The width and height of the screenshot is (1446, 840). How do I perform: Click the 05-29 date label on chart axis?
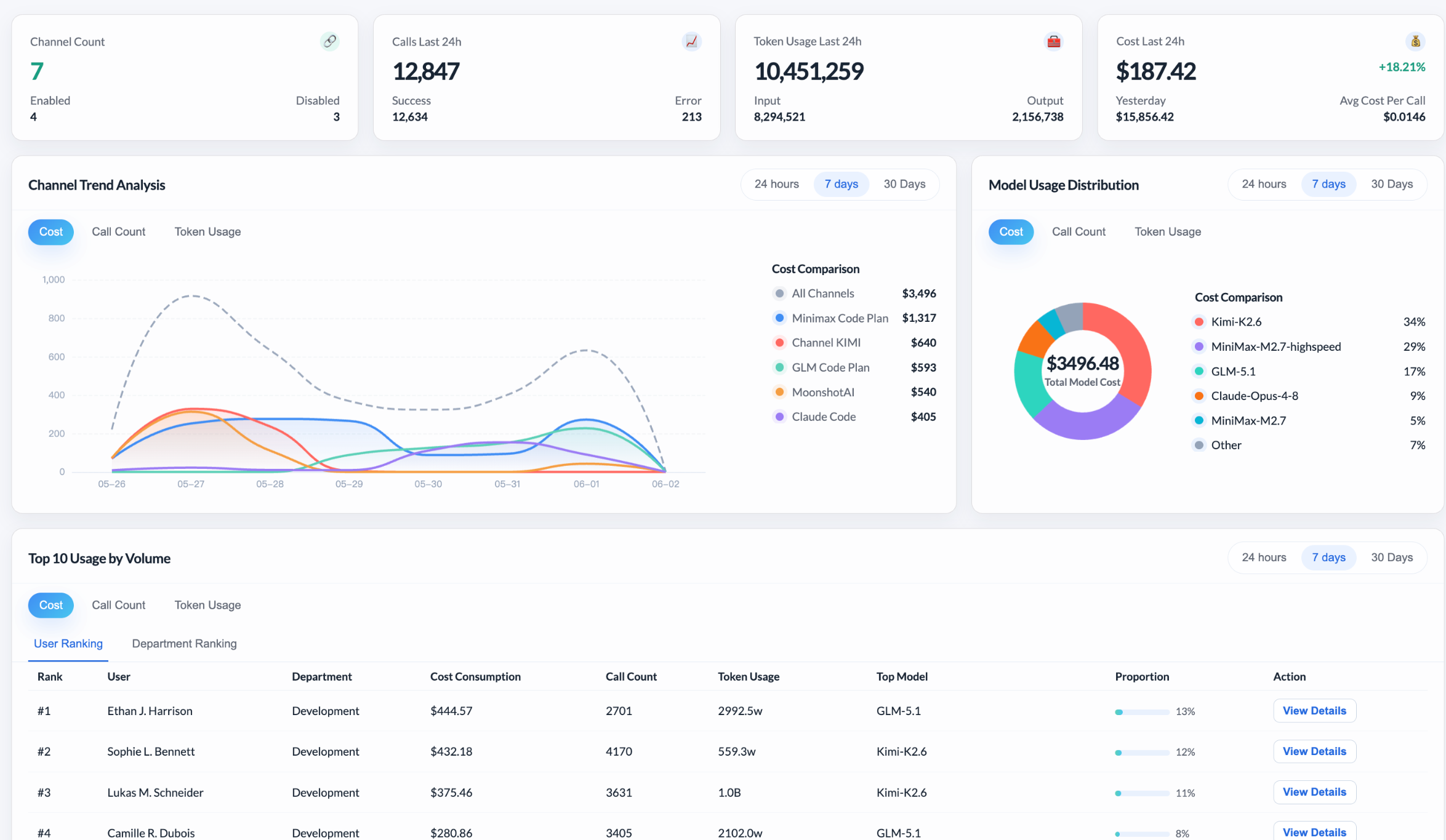tap(349, 484)
